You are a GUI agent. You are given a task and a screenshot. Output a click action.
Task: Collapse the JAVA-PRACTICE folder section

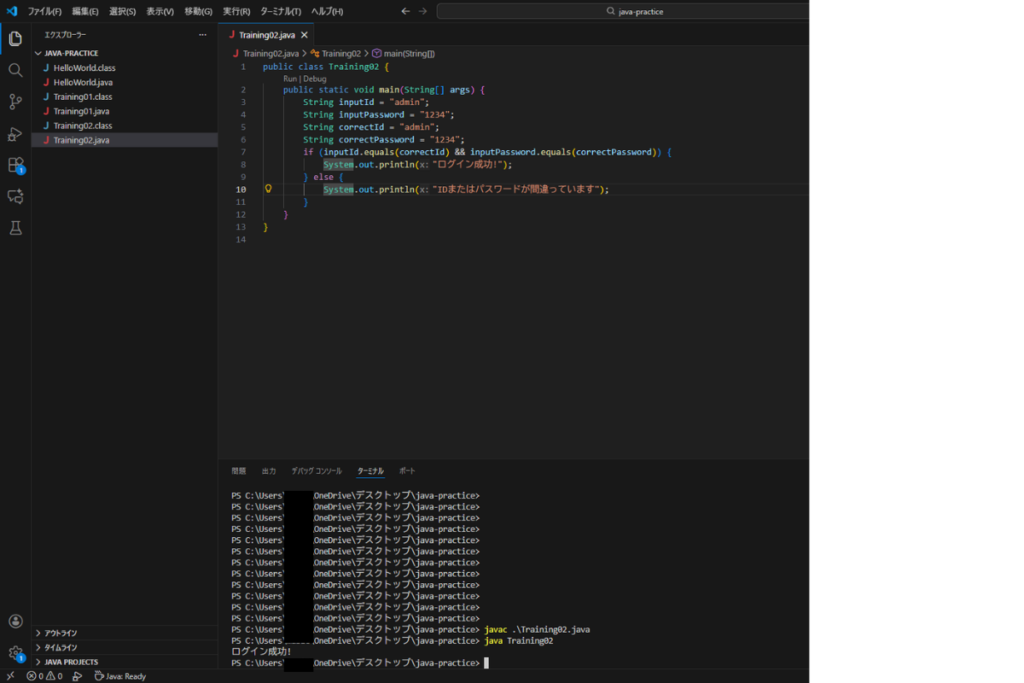(x=70, y=53)
